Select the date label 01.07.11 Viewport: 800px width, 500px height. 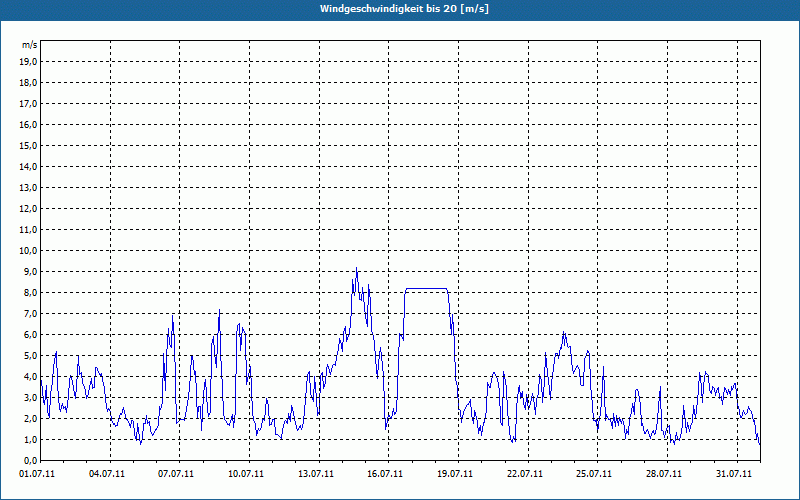pyautogui.click(x=37, y=474)
